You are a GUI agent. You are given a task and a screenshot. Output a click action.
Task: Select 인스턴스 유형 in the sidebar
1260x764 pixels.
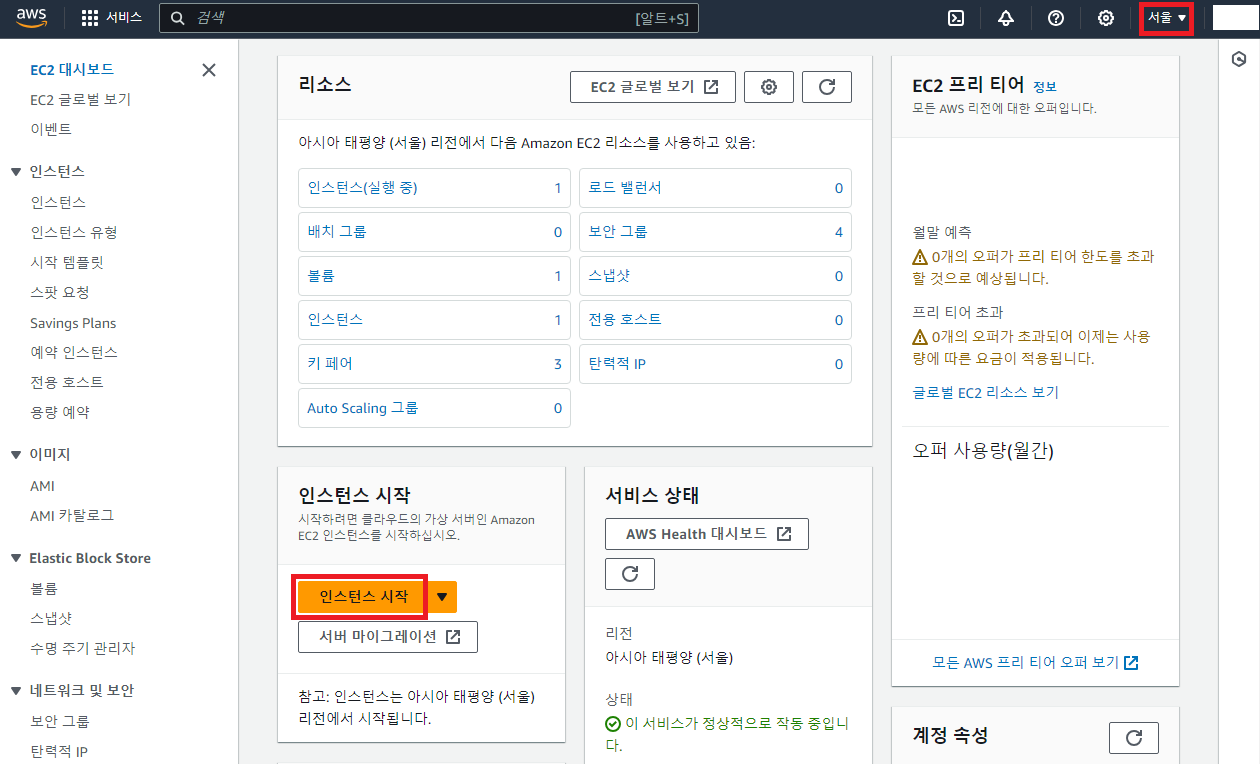(x=74, y=232)
